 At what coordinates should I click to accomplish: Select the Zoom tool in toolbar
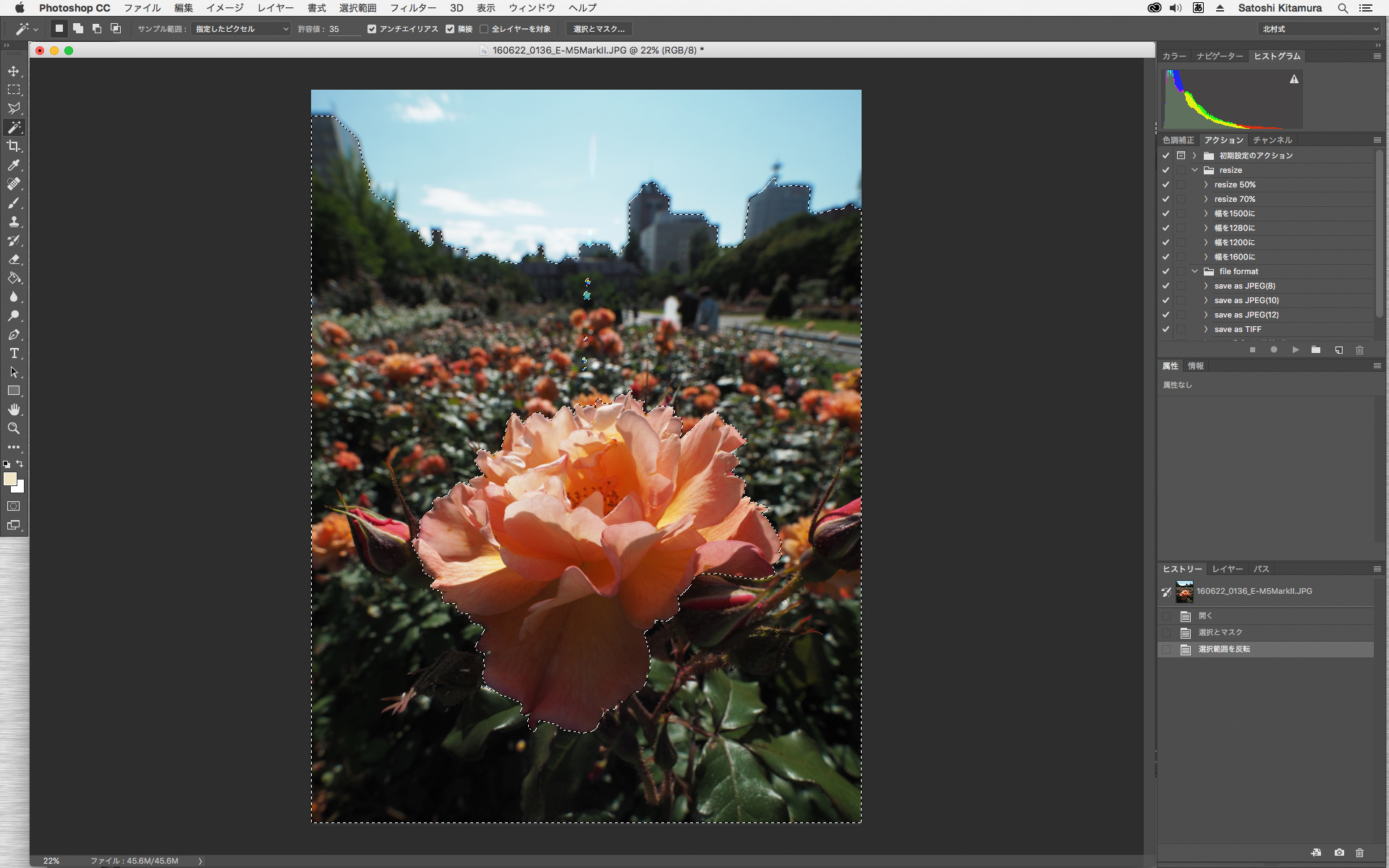pos(14,429)
